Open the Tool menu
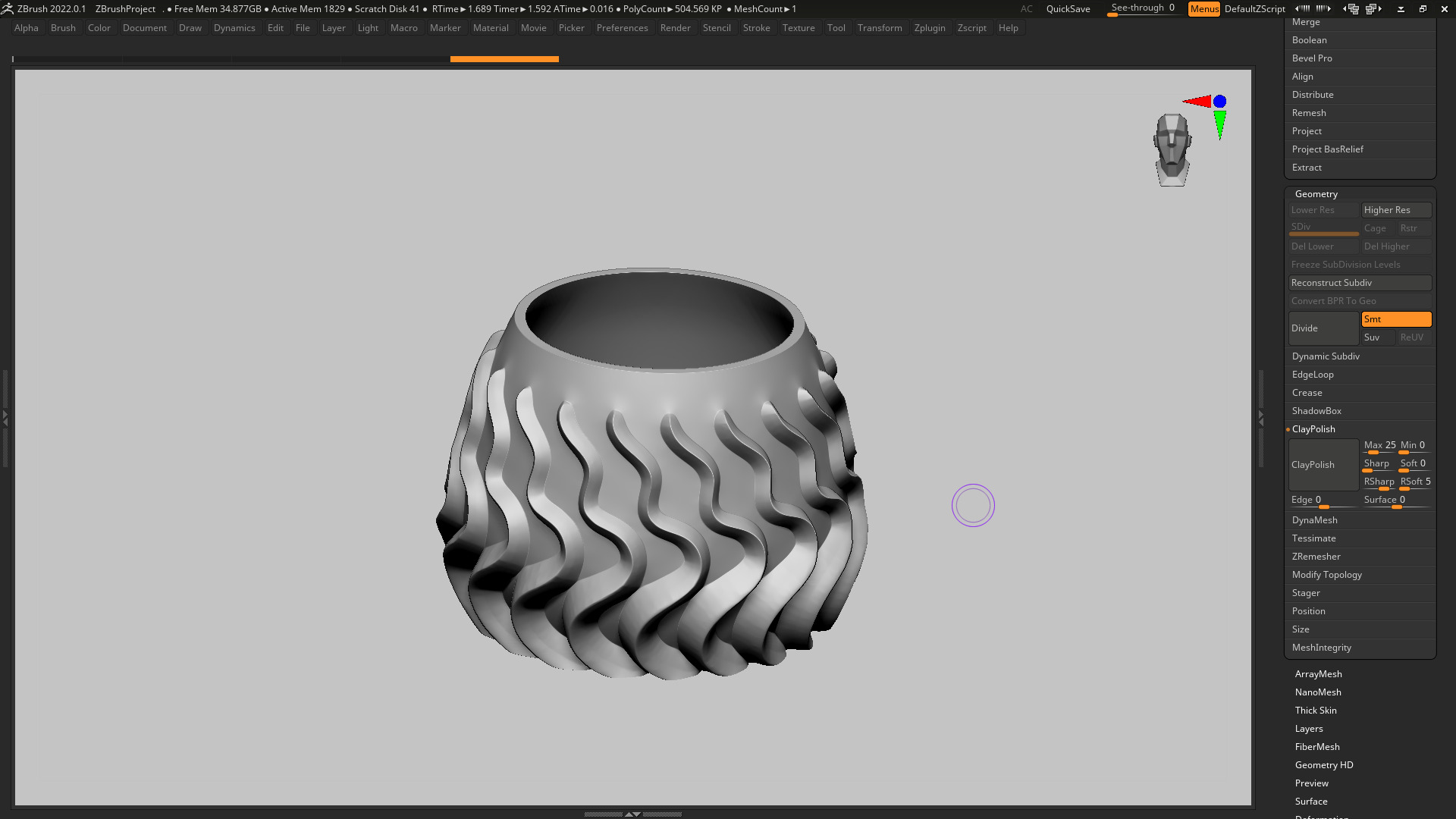 [x=836, y=28]
